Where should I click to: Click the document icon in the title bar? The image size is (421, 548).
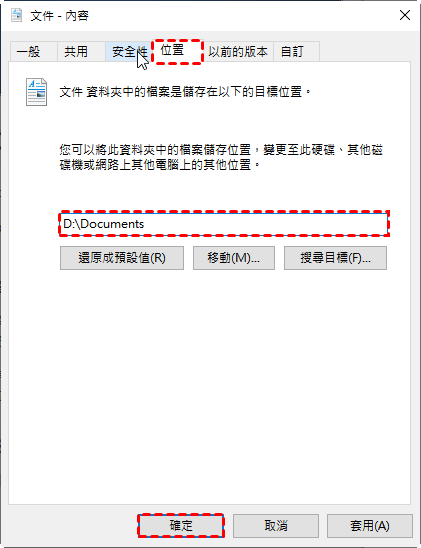[16, 15]
